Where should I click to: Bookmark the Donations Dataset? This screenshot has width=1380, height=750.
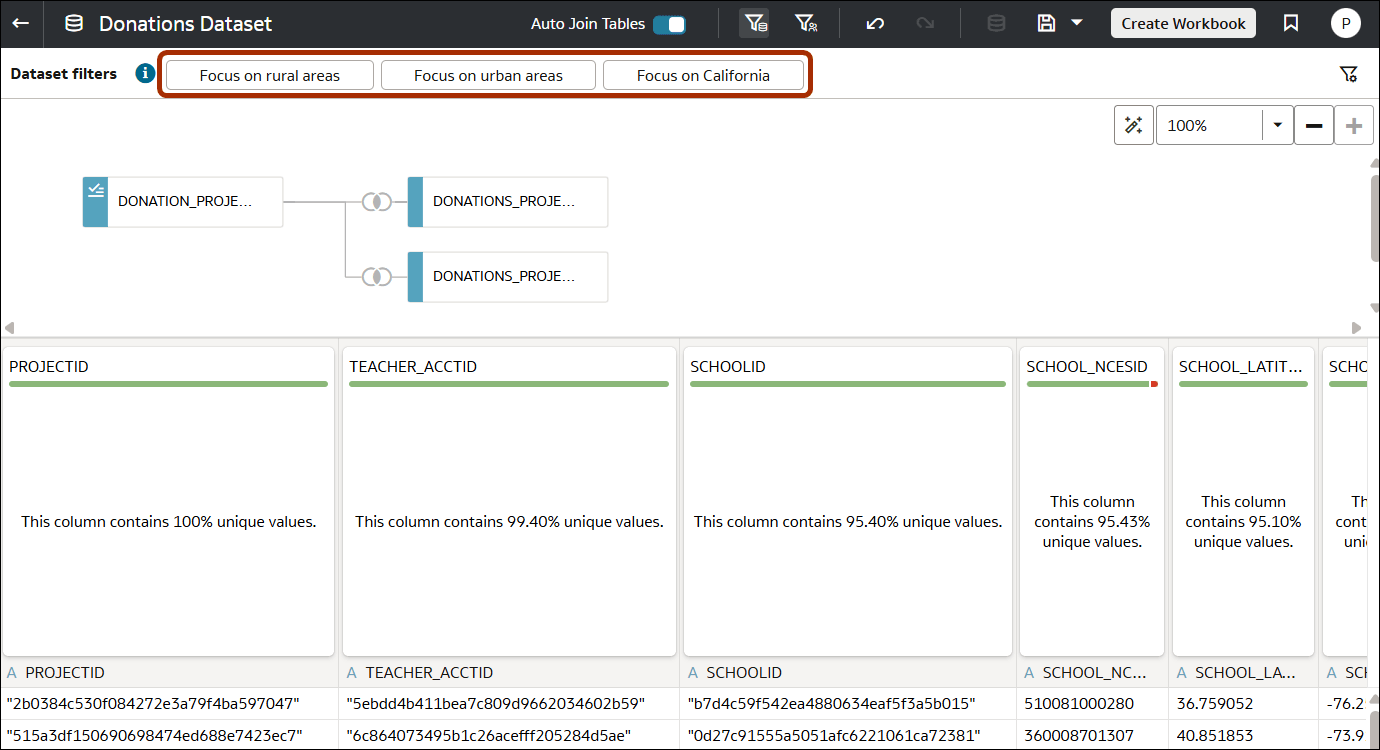1290,22
